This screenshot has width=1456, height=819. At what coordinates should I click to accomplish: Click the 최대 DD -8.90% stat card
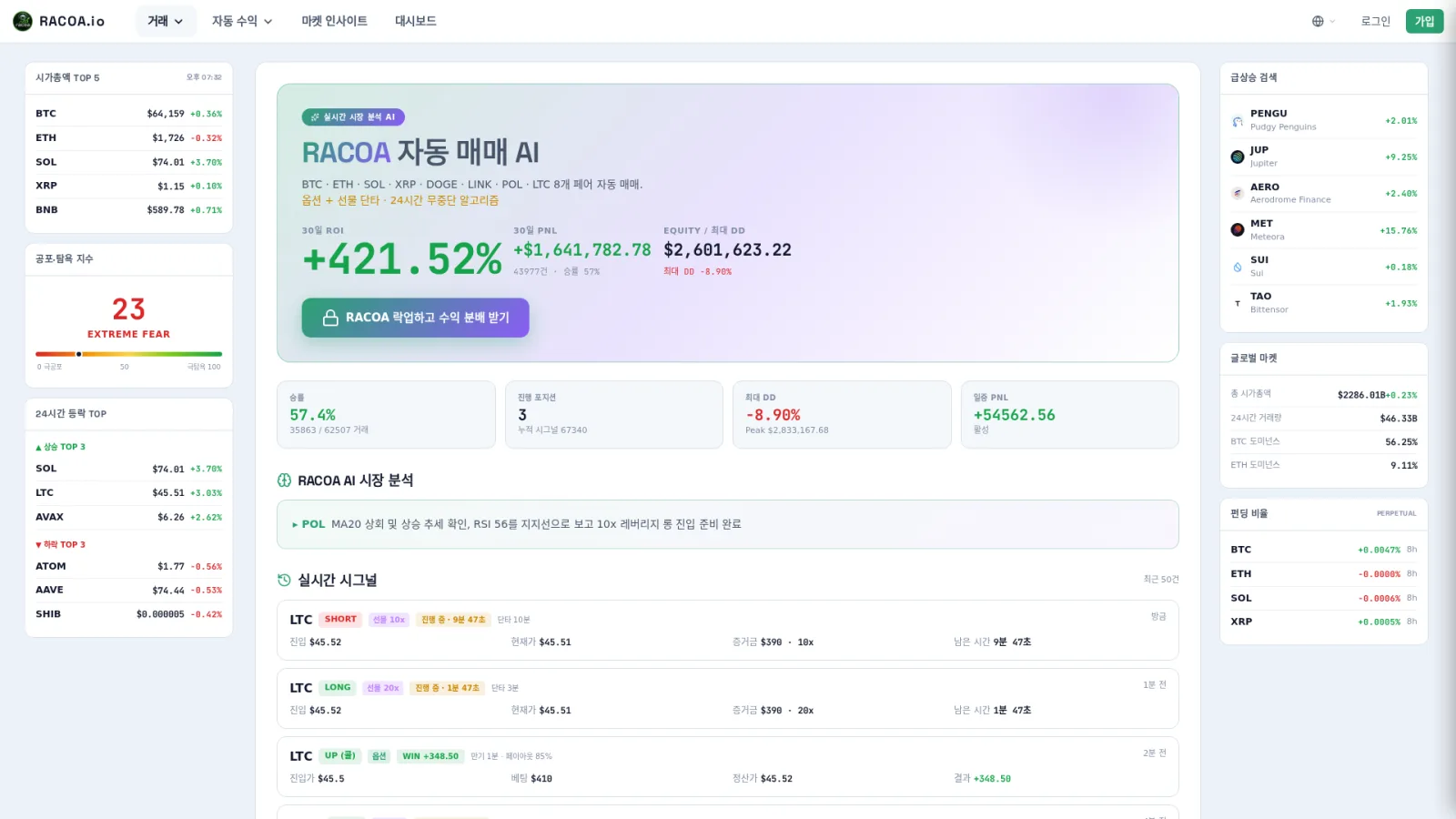[x=842, y=415]
